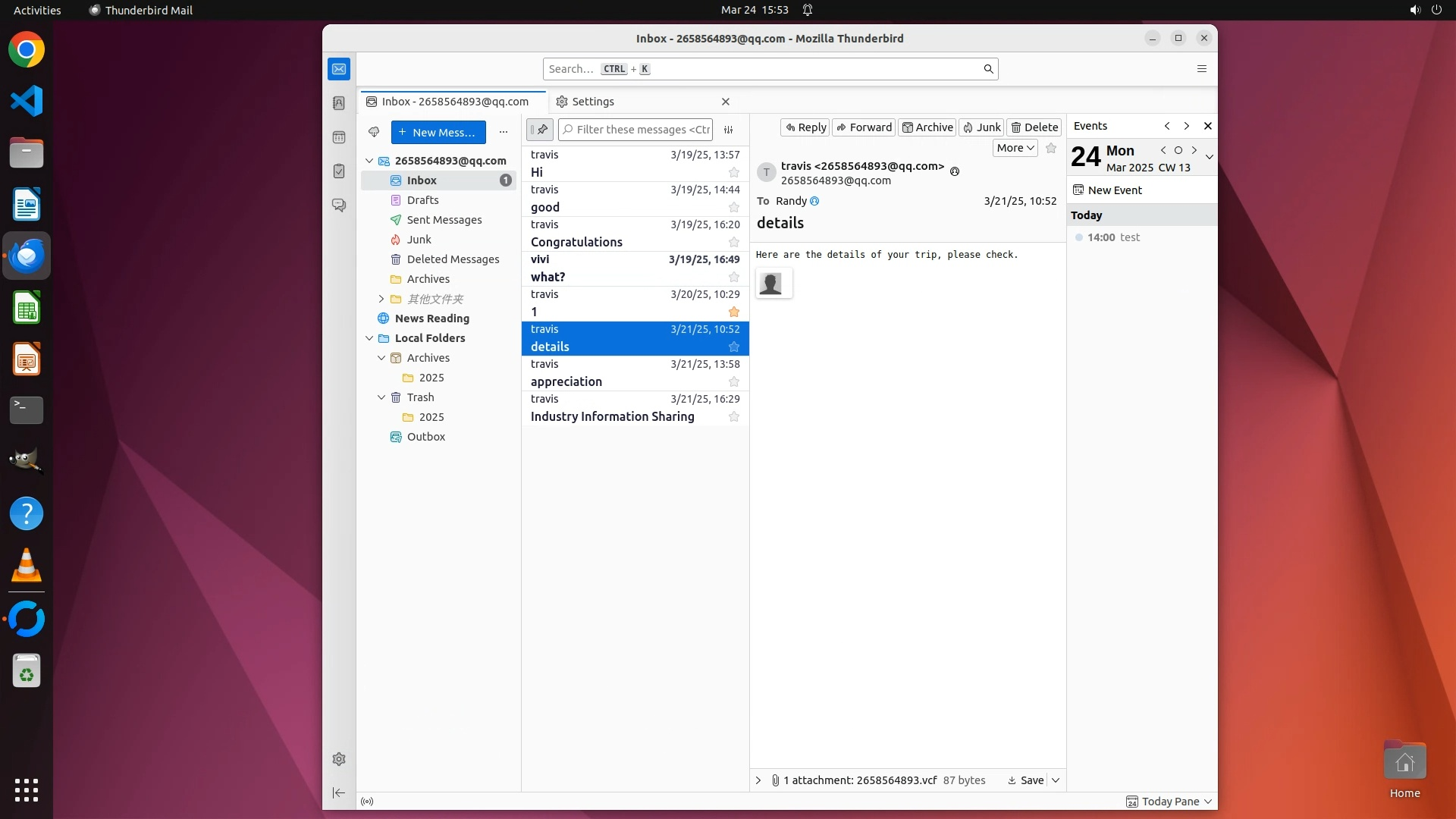The image size is (1456, 819).
Task: Click the Get Messages cloud icon
Action: [374, 132]
